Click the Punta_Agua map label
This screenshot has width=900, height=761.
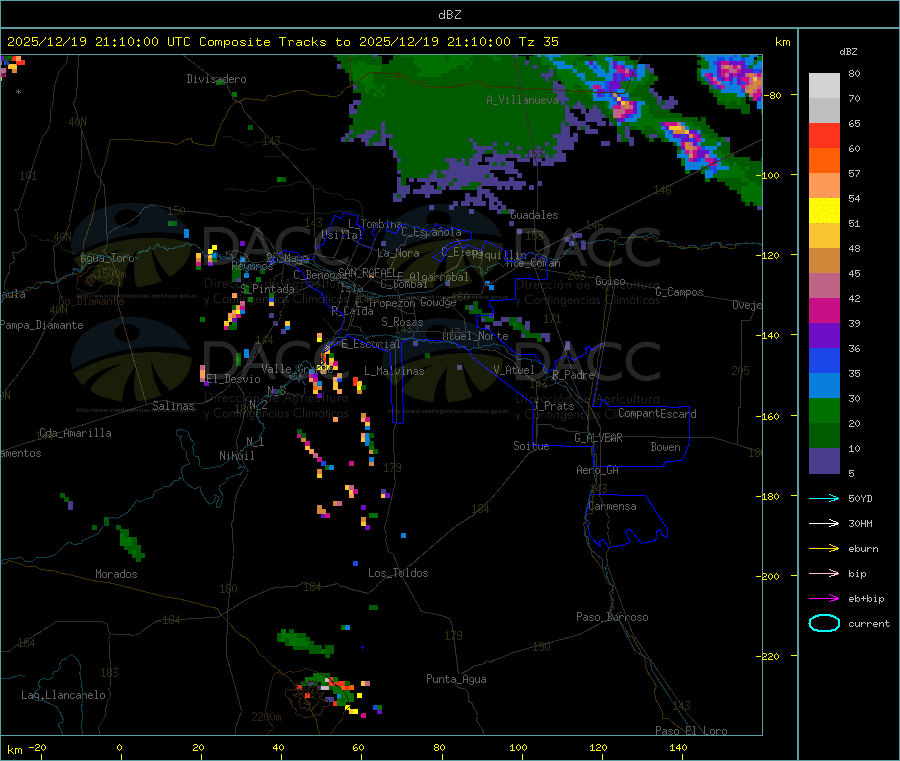(456, 679)
